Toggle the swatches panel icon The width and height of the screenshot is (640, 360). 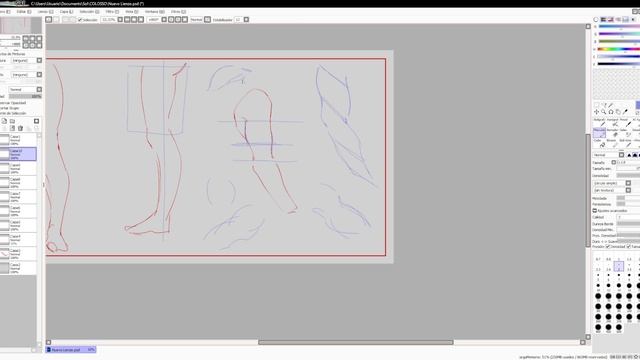(x=625, y=20)
